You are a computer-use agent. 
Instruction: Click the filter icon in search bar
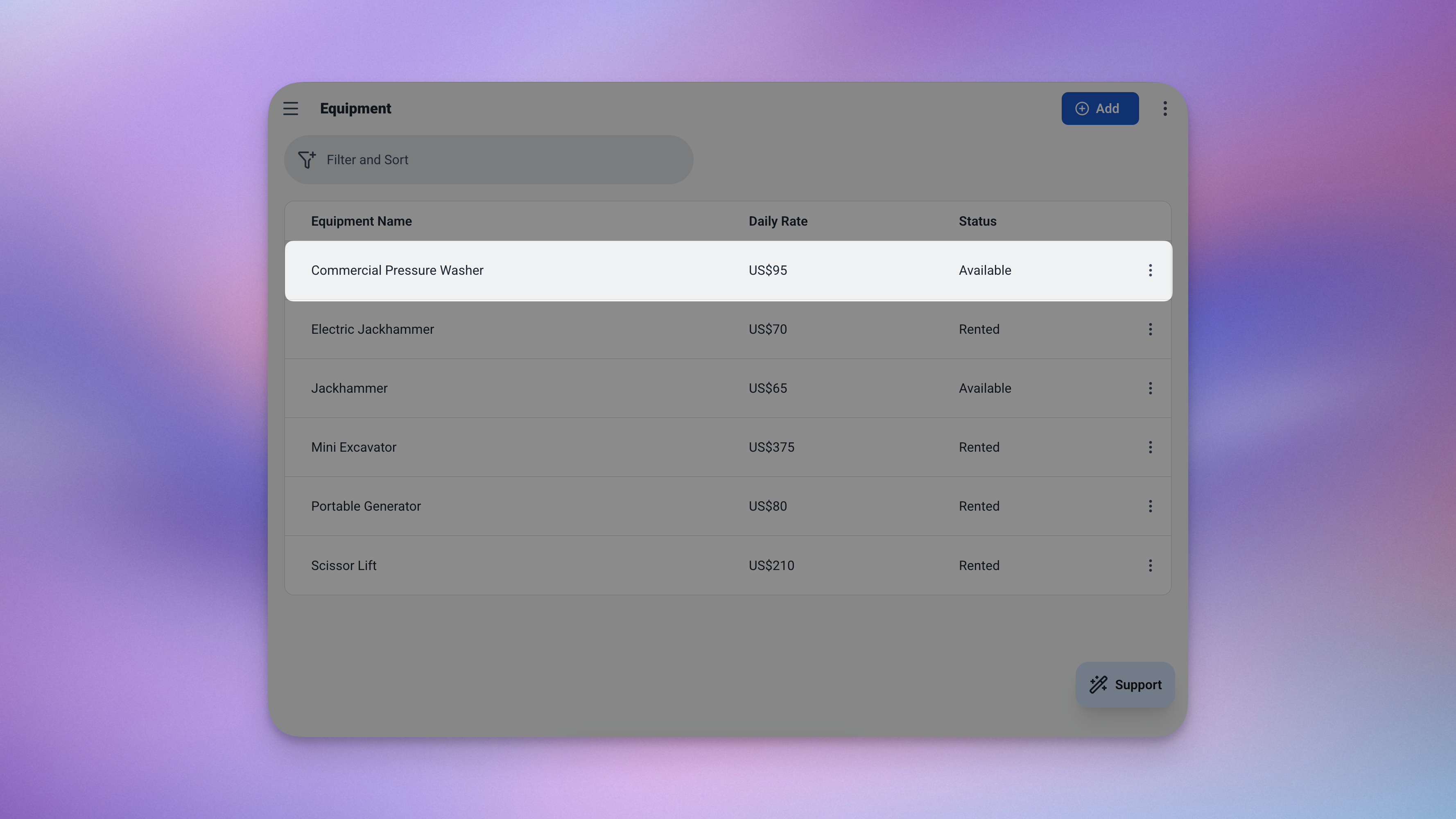(x=307, y=159)
